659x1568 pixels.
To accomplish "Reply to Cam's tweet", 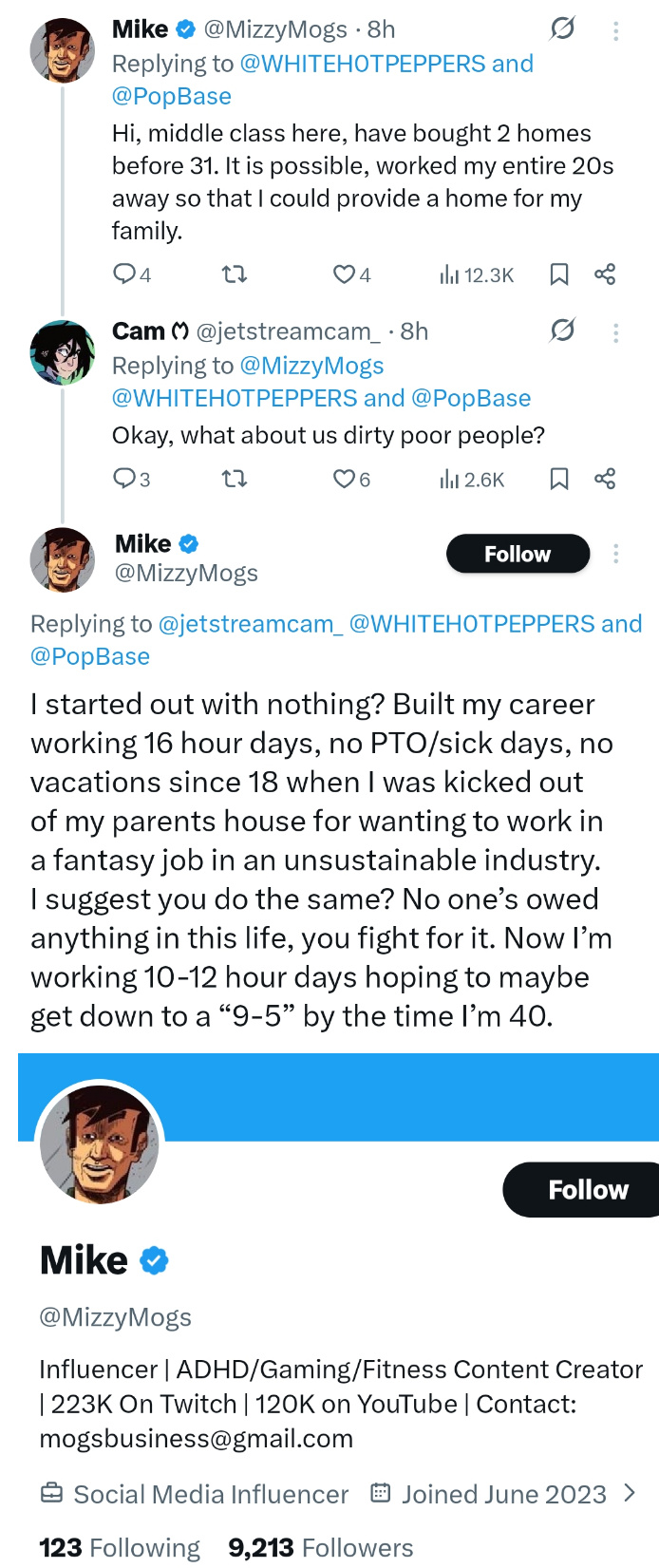I will coord(124,479).
